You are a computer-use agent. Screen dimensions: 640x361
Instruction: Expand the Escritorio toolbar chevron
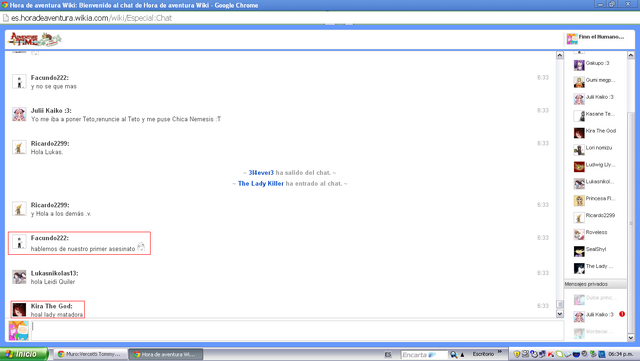pyautogui.click(x=500, y=352)
